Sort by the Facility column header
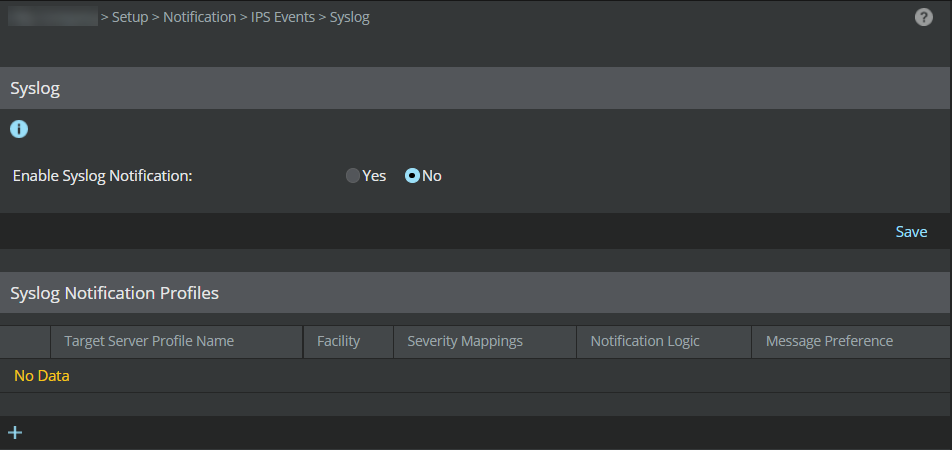 pos(348,342)
